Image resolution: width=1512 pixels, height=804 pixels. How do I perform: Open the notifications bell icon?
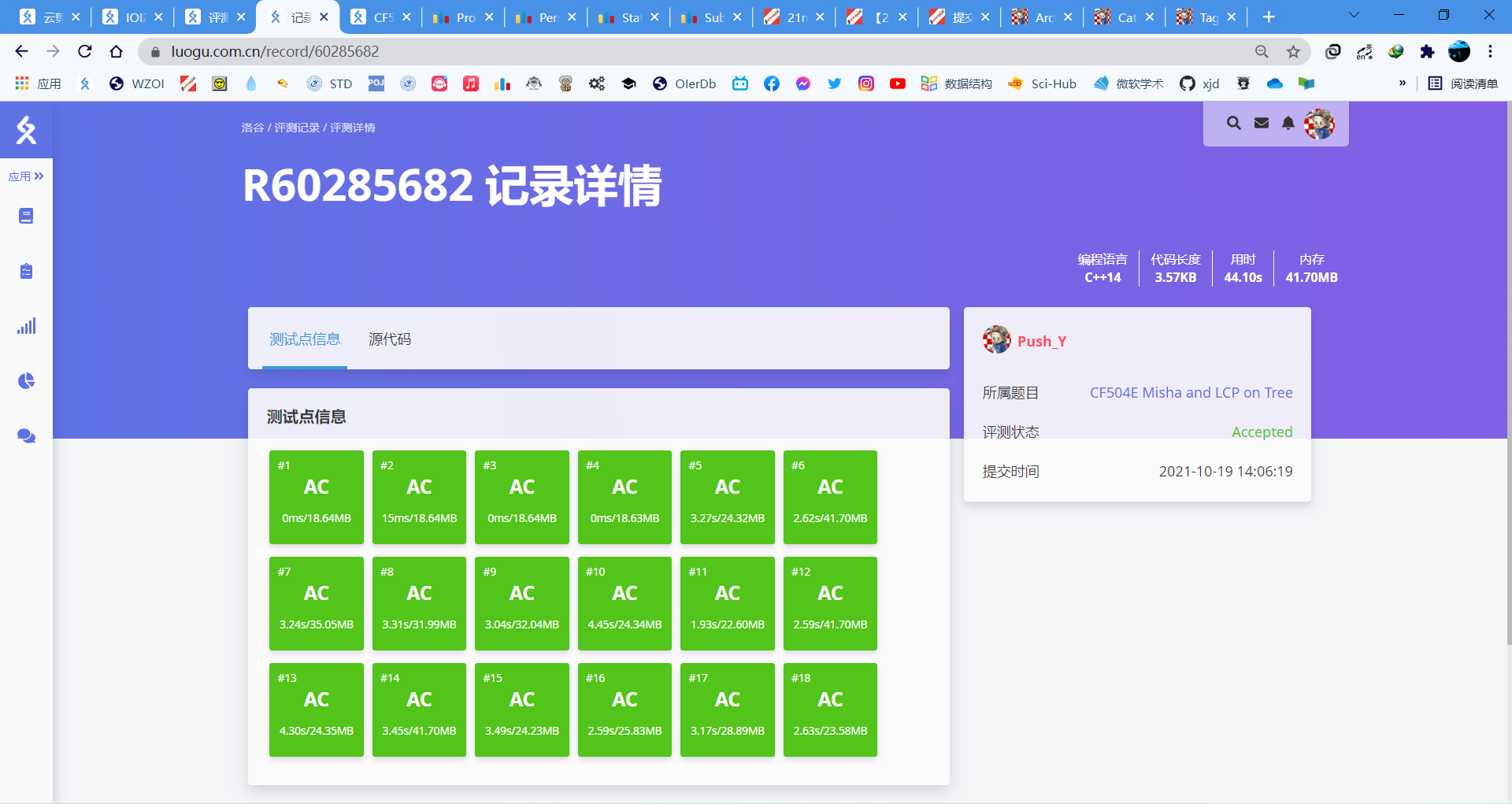click(x=1288, y=123)
